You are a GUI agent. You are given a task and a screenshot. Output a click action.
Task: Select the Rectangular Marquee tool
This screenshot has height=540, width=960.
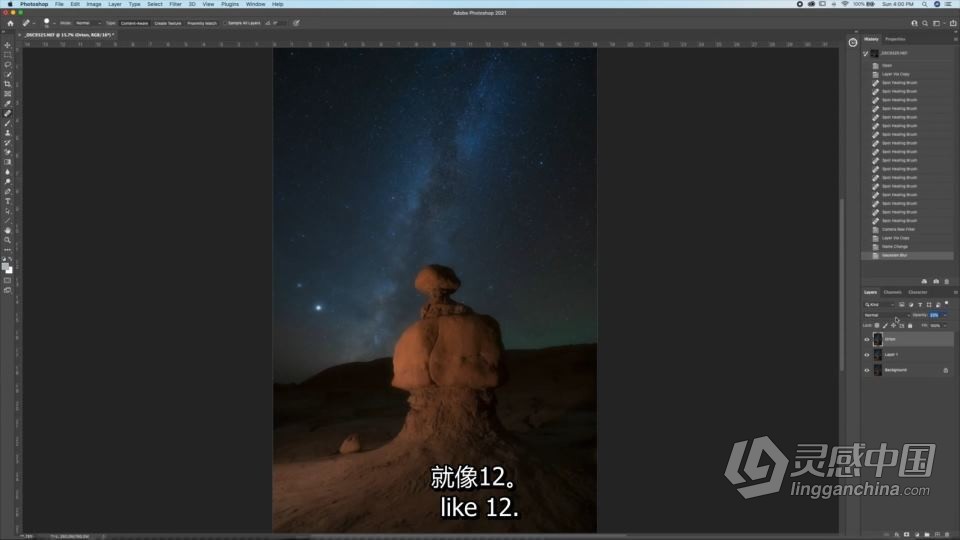tap(7, 54)
